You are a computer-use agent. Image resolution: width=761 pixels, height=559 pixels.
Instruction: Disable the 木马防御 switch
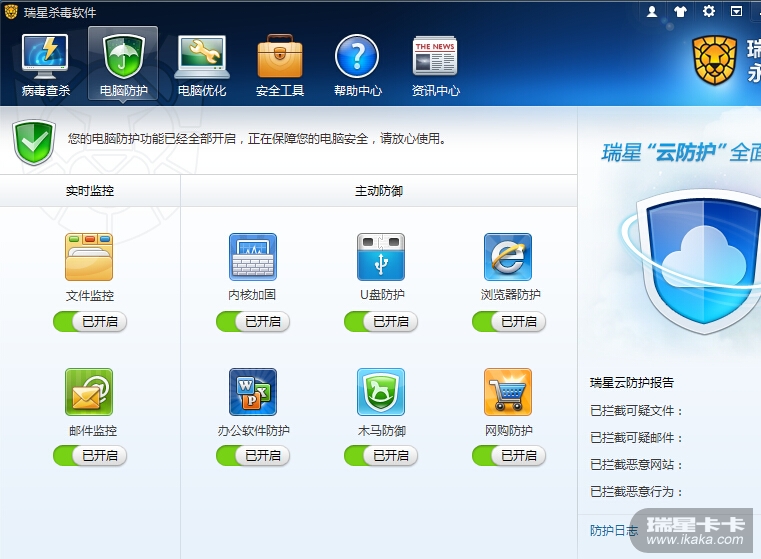pos(381,456)
